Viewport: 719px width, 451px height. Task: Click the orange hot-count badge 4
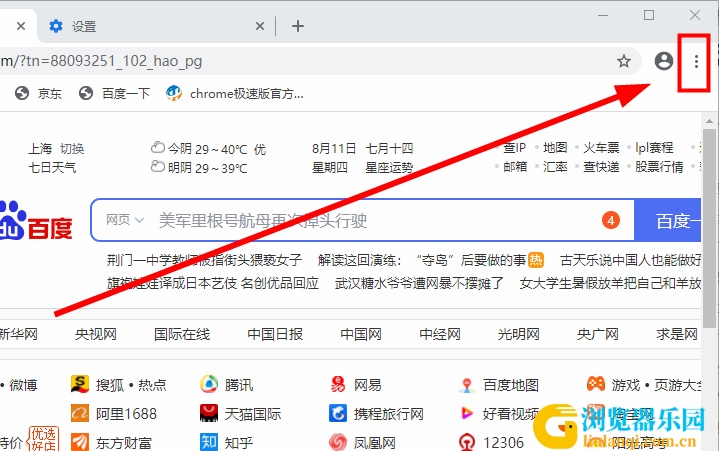pos(610,220)
